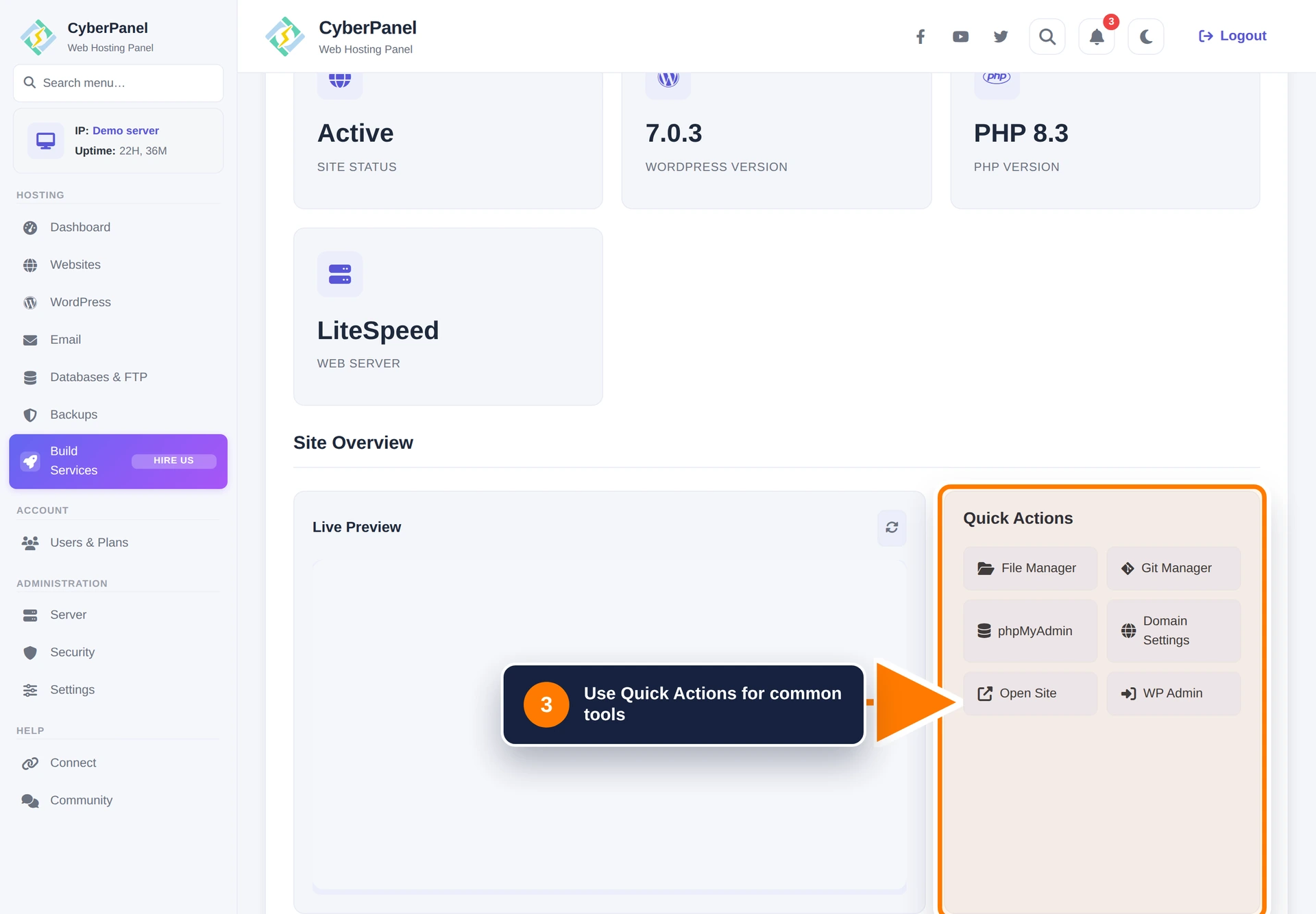Viewport: 1316px width, 914px height.
Task: Open Dashboard from the sidebar
Action: point(119,227)
